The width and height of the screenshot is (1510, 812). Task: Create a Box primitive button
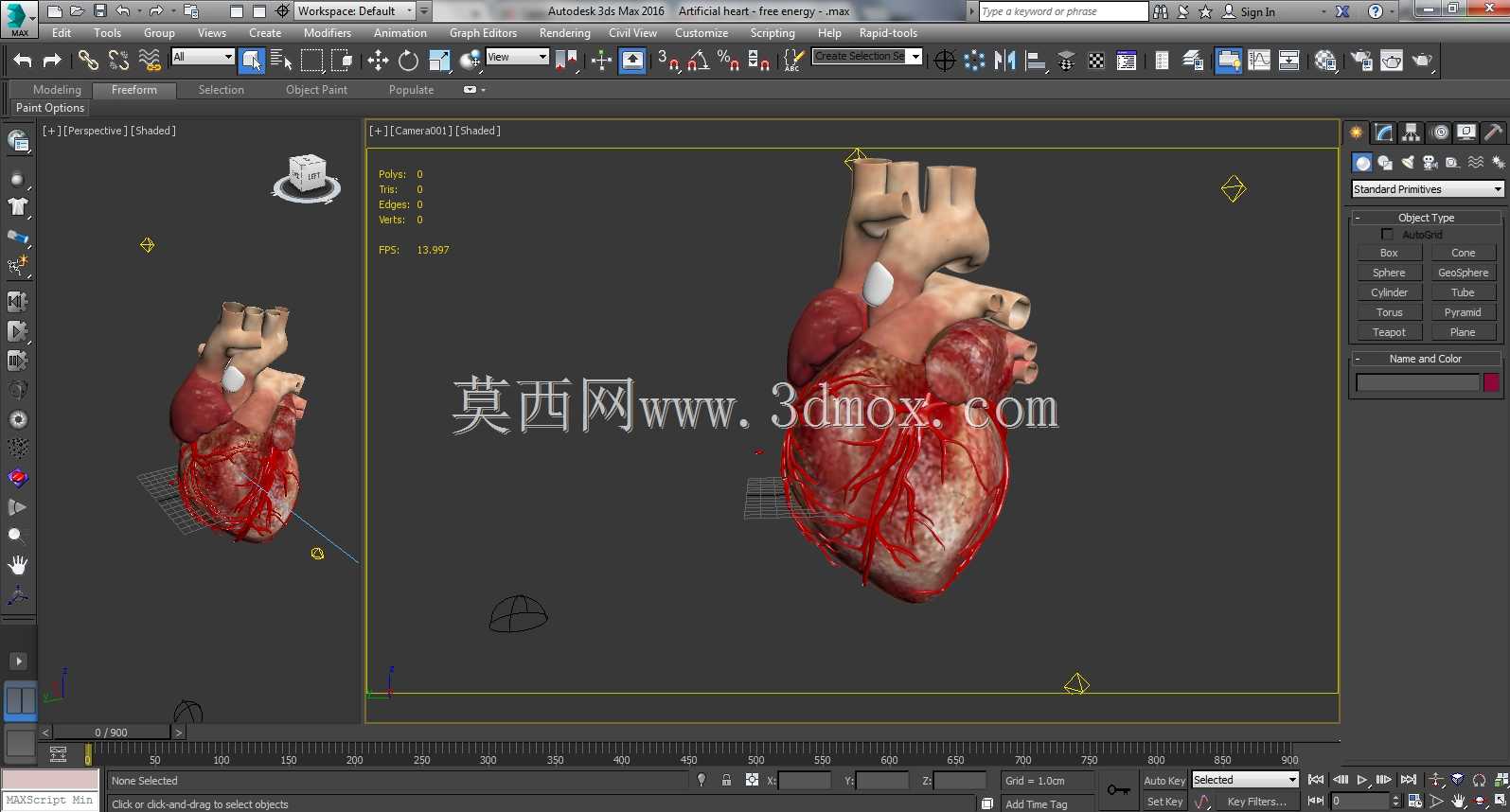coord(1389,253)
